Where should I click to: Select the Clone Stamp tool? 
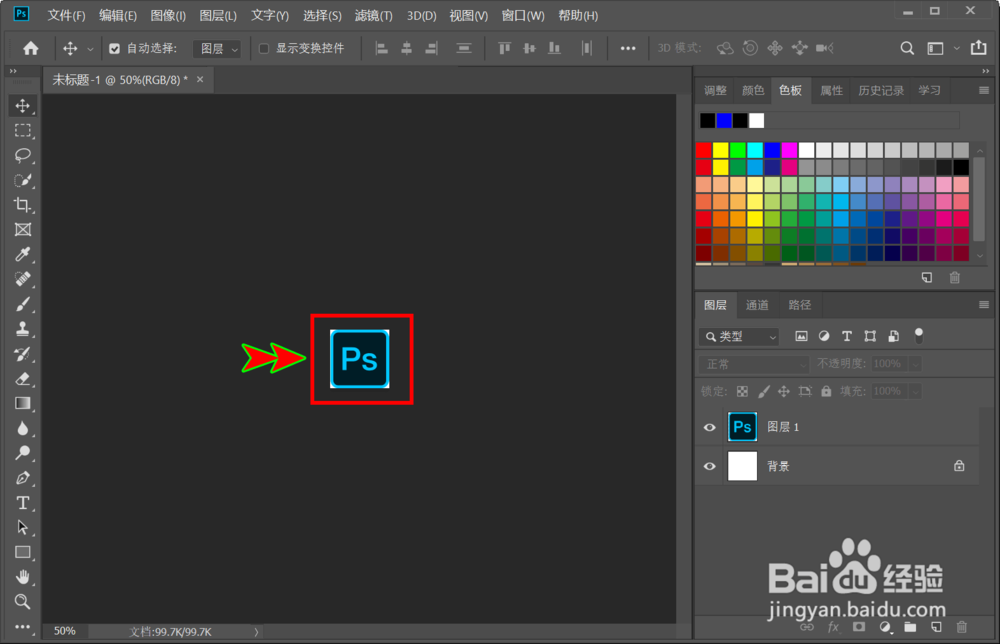pyautogui.click(x=23, y=329)
